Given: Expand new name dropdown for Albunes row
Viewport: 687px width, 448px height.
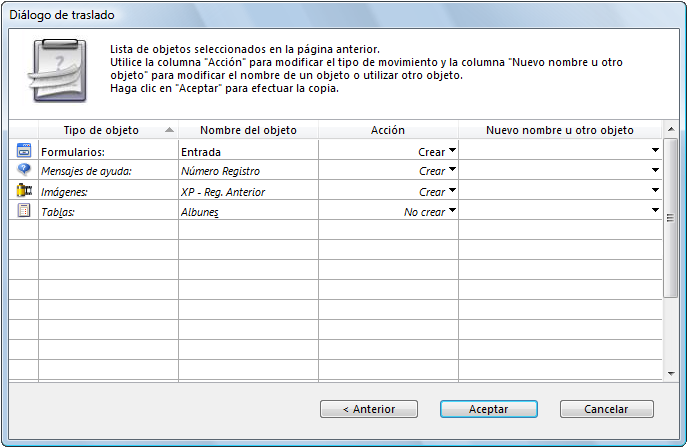Looking at the screenshot, I should pos(655,210).
